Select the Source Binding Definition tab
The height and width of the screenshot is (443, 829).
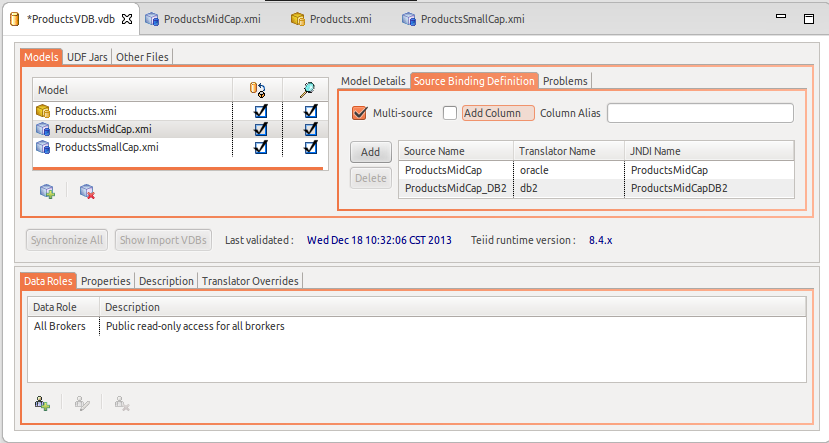[x=474, y=81]
